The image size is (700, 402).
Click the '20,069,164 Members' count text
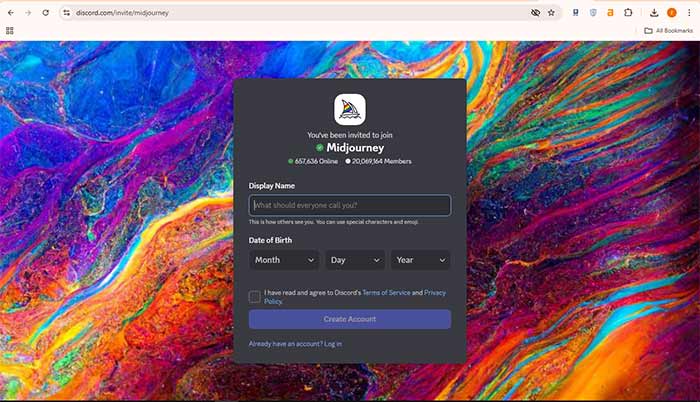click(382, 161)
